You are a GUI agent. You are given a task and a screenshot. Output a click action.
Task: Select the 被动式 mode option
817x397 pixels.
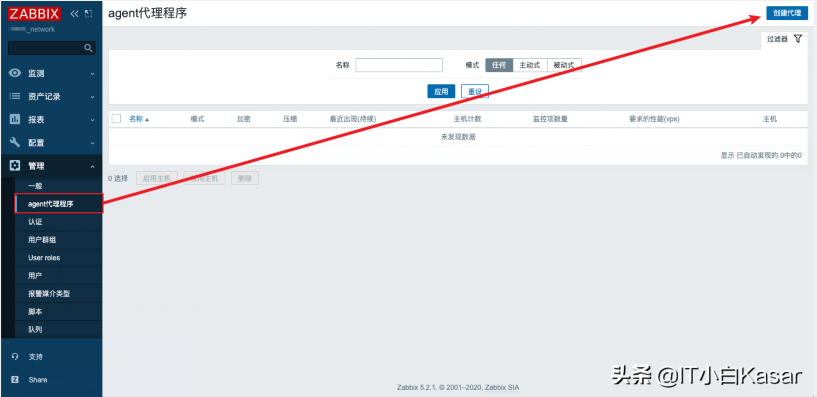564,65
